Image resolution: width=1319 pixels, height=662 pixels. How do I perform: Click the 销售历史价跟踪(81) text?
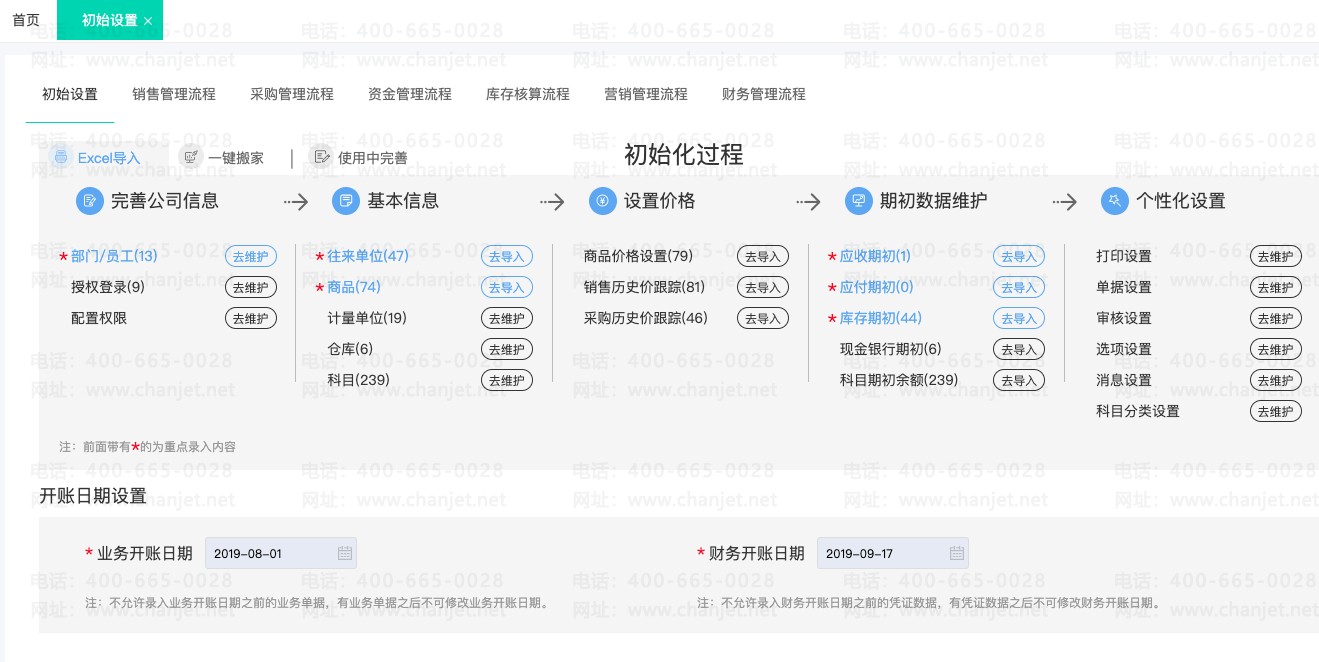[x=644, y=287]
